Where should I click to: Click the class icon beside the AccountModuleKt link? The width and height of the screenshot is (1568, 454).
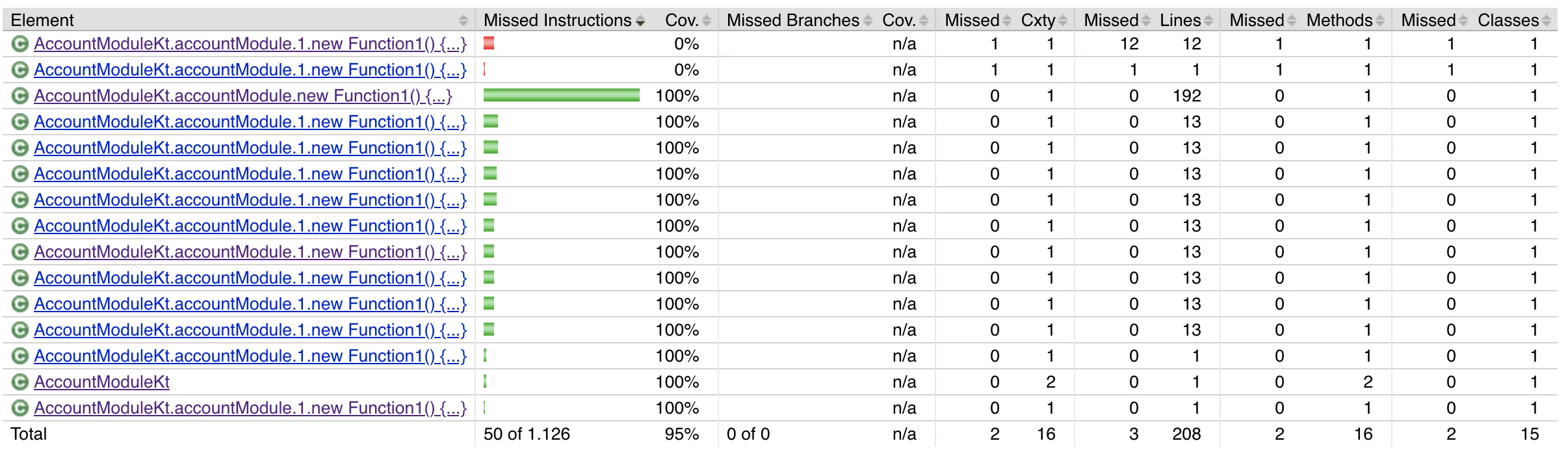point(20,382)
